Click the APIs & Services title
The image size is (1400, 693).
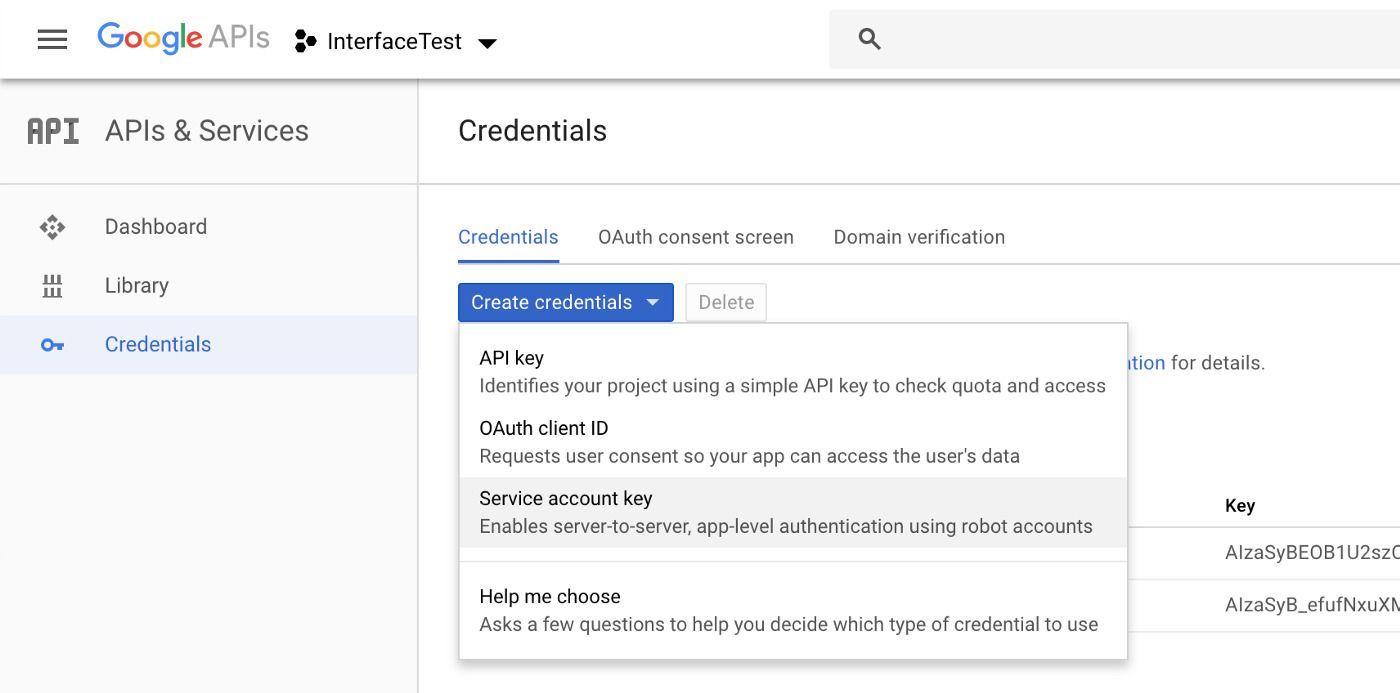(207, 131)
